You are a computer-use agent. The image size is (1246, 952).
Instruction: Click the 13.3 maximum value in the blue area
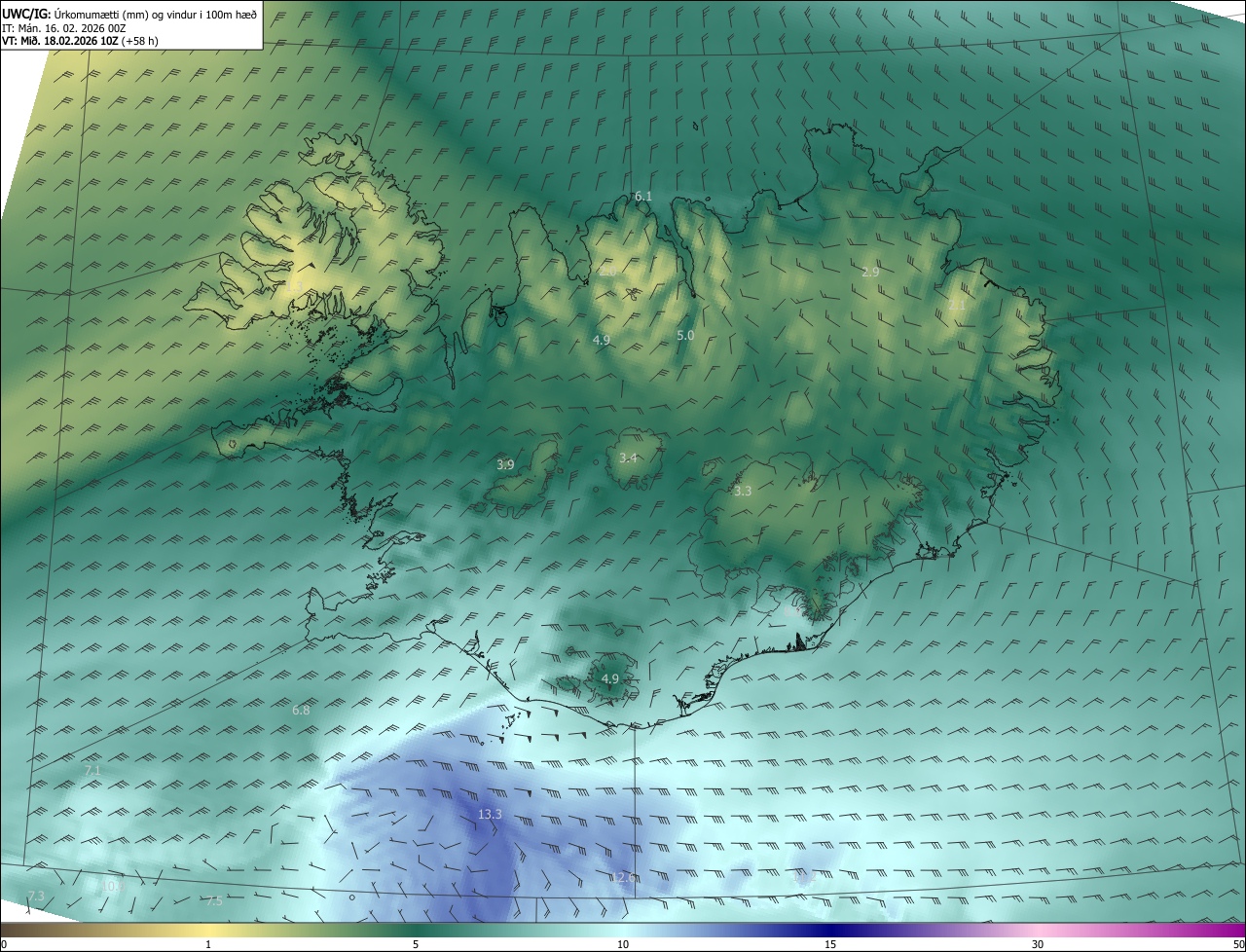[491, 814]
